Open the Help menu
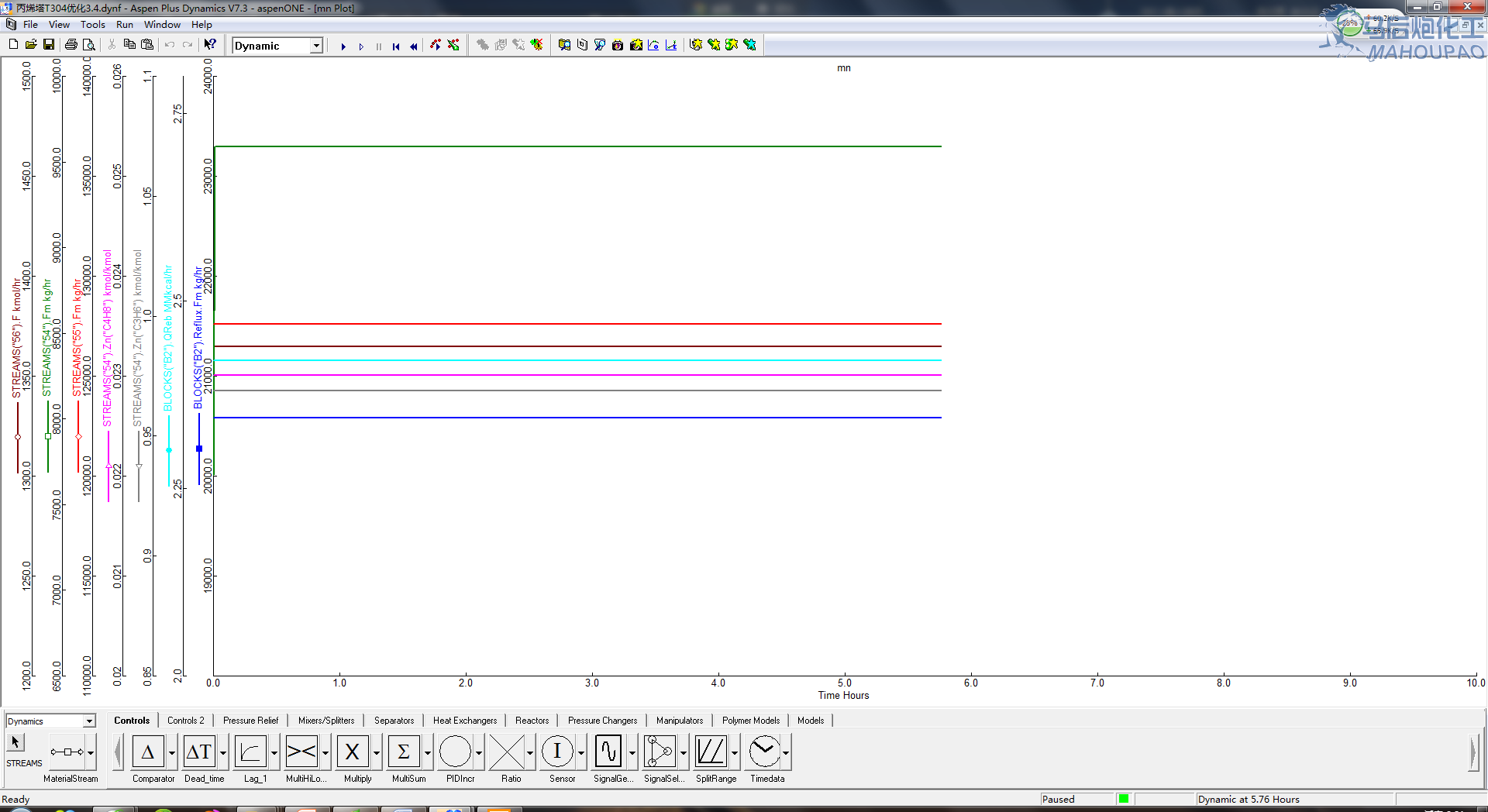 pyautogui.click(x=201, y=25)
